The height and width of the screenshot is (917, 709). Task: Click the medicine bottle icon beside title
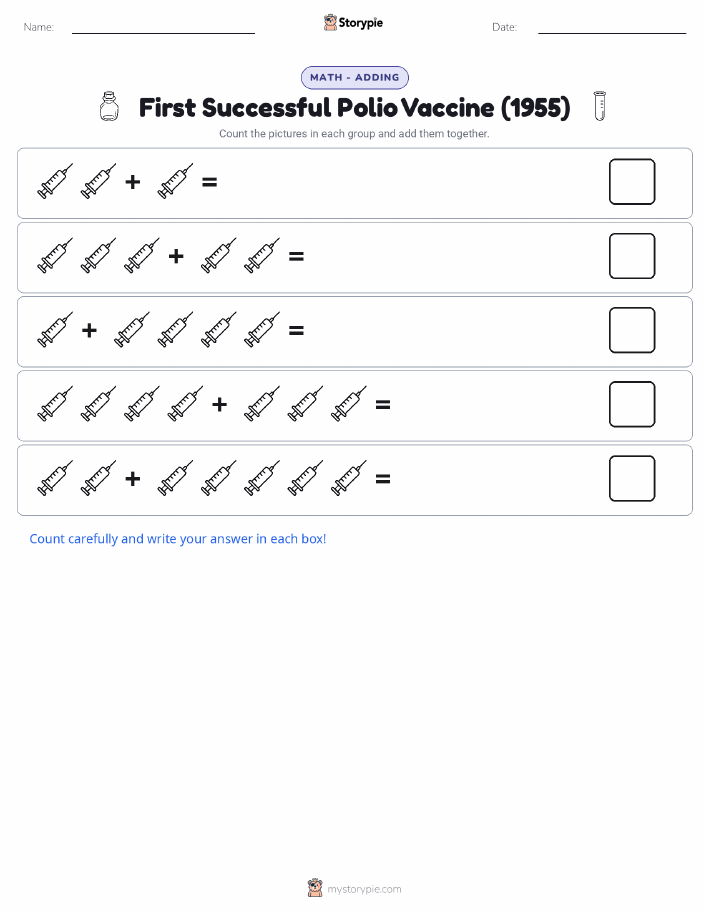pos(109,106)
